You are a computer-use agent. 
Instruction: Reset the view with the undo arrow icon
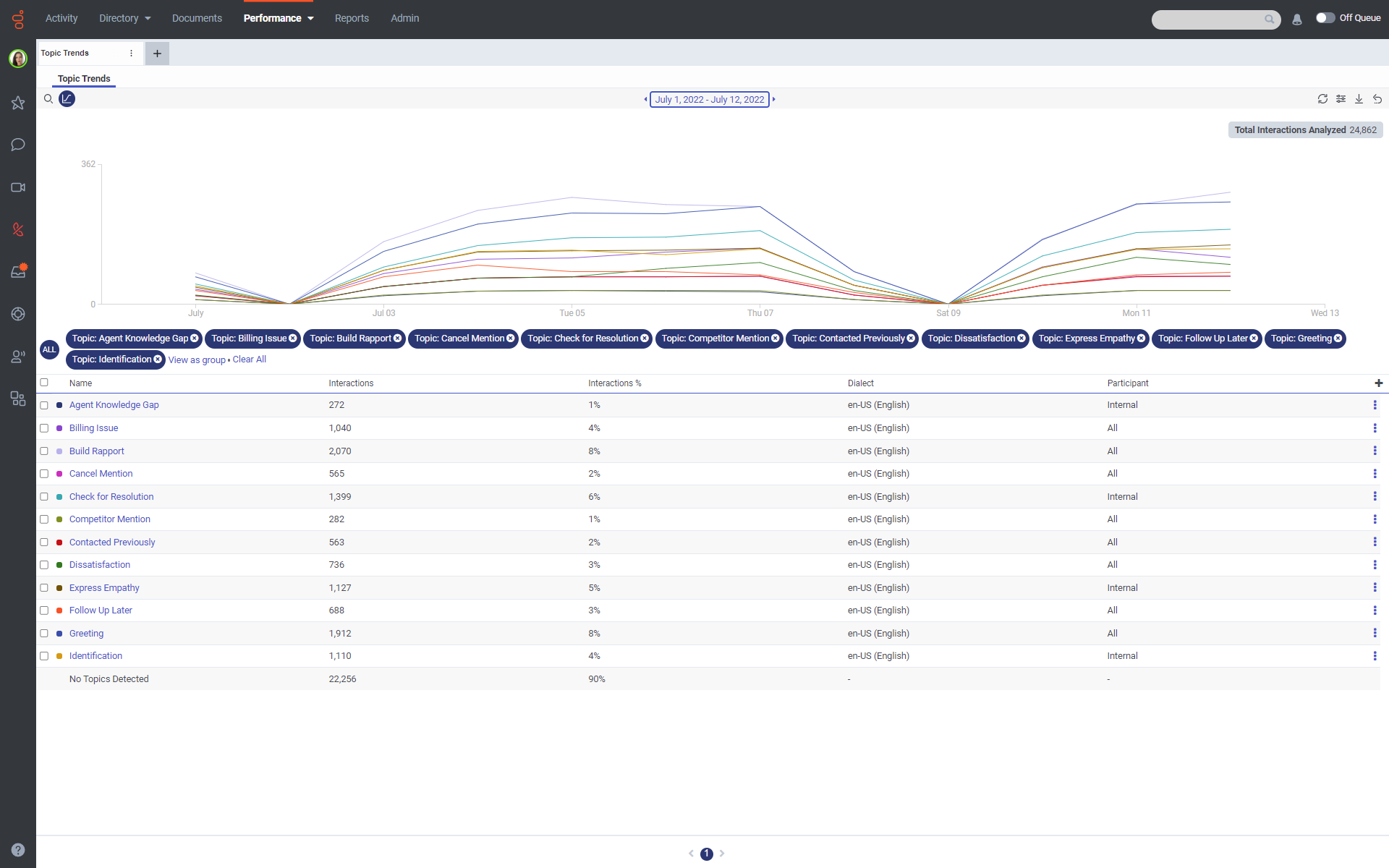1377,99
